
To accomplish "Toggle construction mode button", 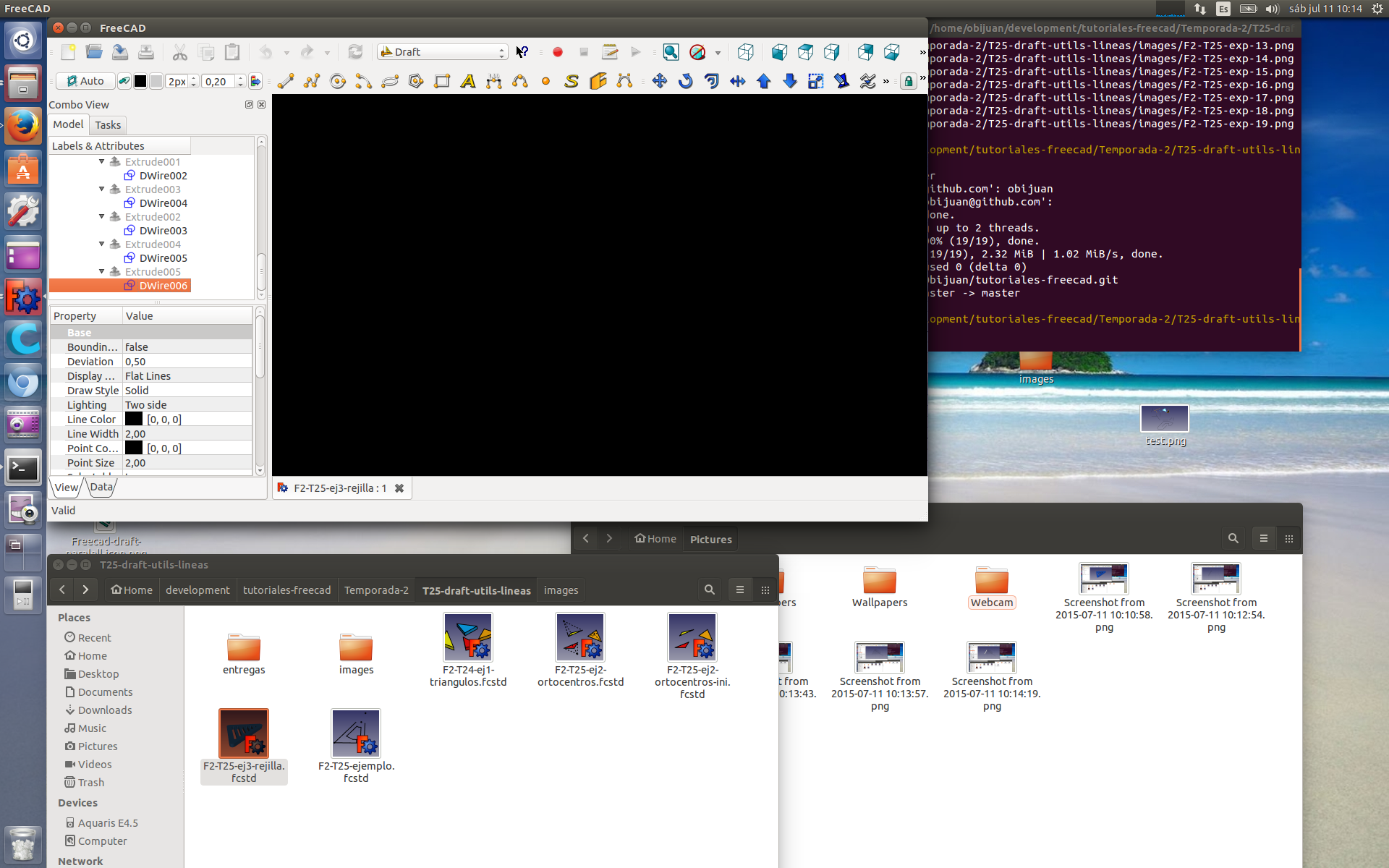I will tap(124, 81).
